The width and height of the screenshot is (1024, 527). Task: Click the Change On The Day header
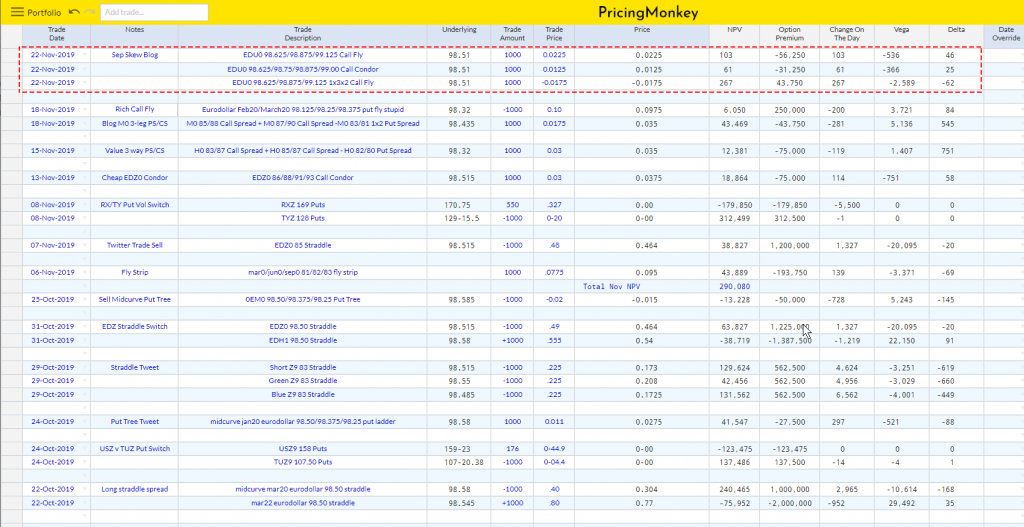click(x=846, y=34)
